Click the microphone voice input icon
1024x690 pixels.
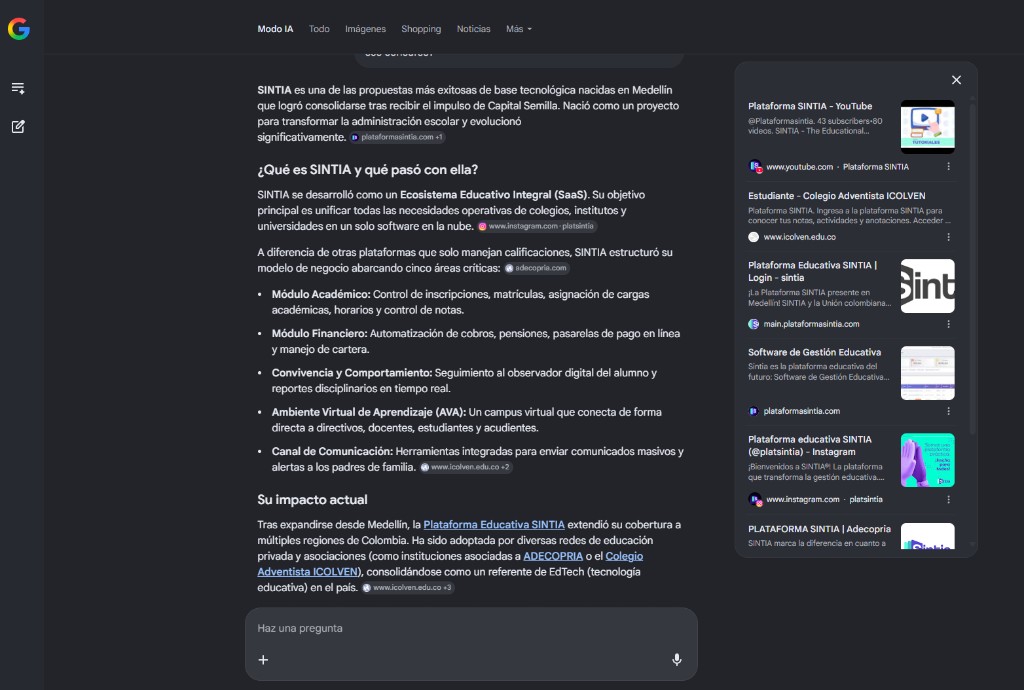point(677,660)
